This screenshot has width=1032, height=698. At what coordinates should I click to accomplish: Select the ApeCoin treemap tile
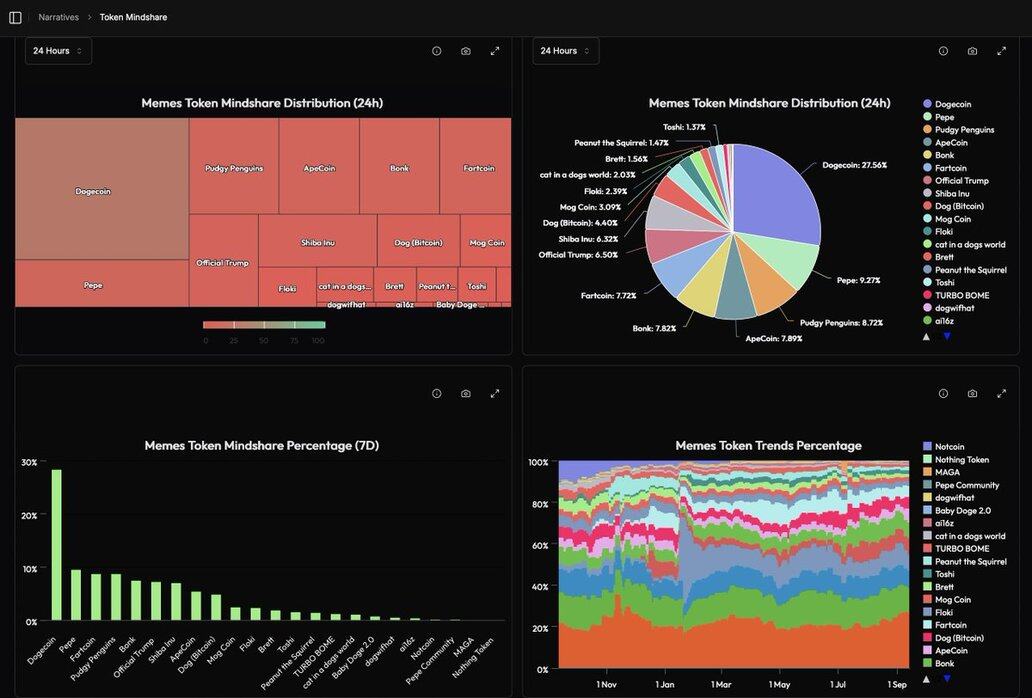(319, 166)
